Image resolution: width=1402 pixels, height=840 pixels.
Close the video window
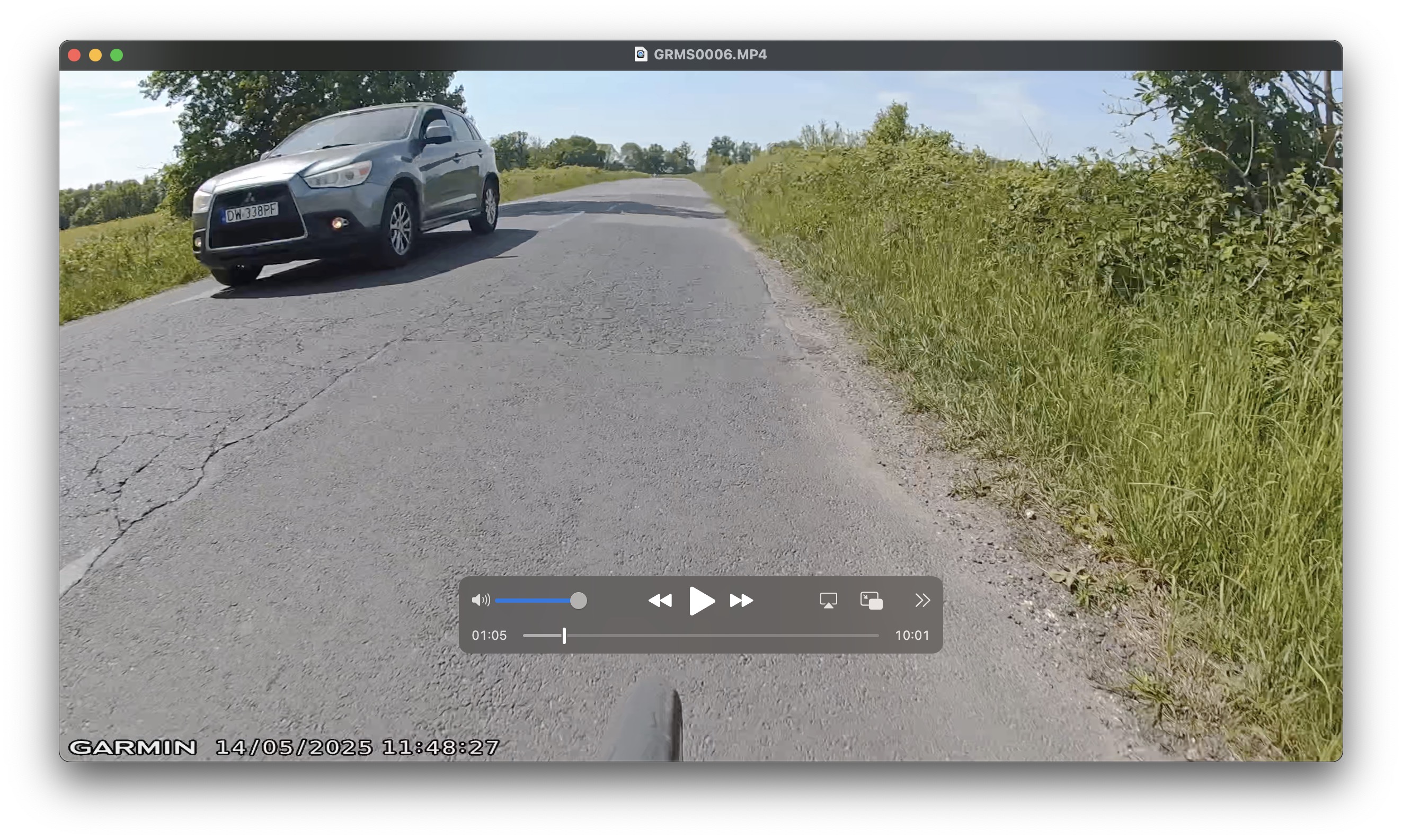pyautogui.click(x=74, y=55)
